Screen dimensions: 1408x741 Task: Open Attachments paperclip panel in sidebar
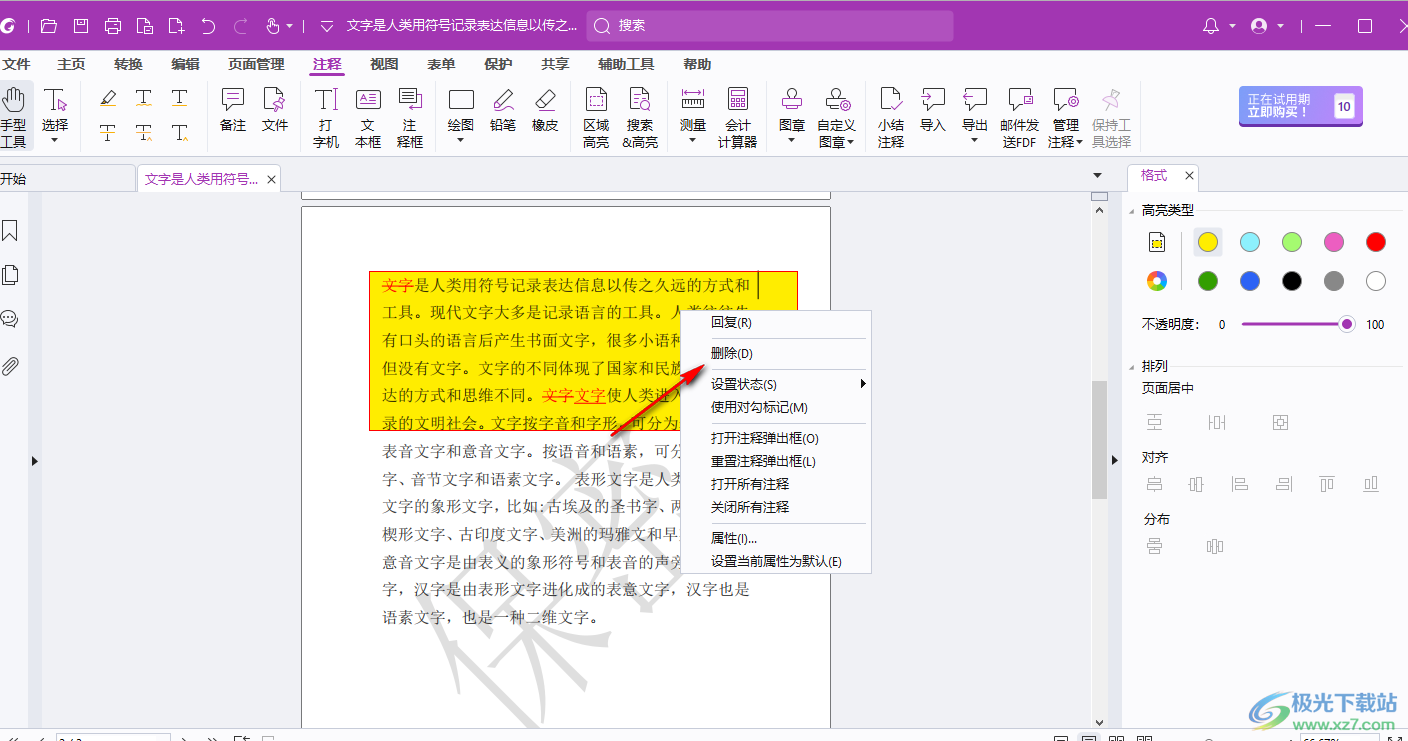pos(10,366)
